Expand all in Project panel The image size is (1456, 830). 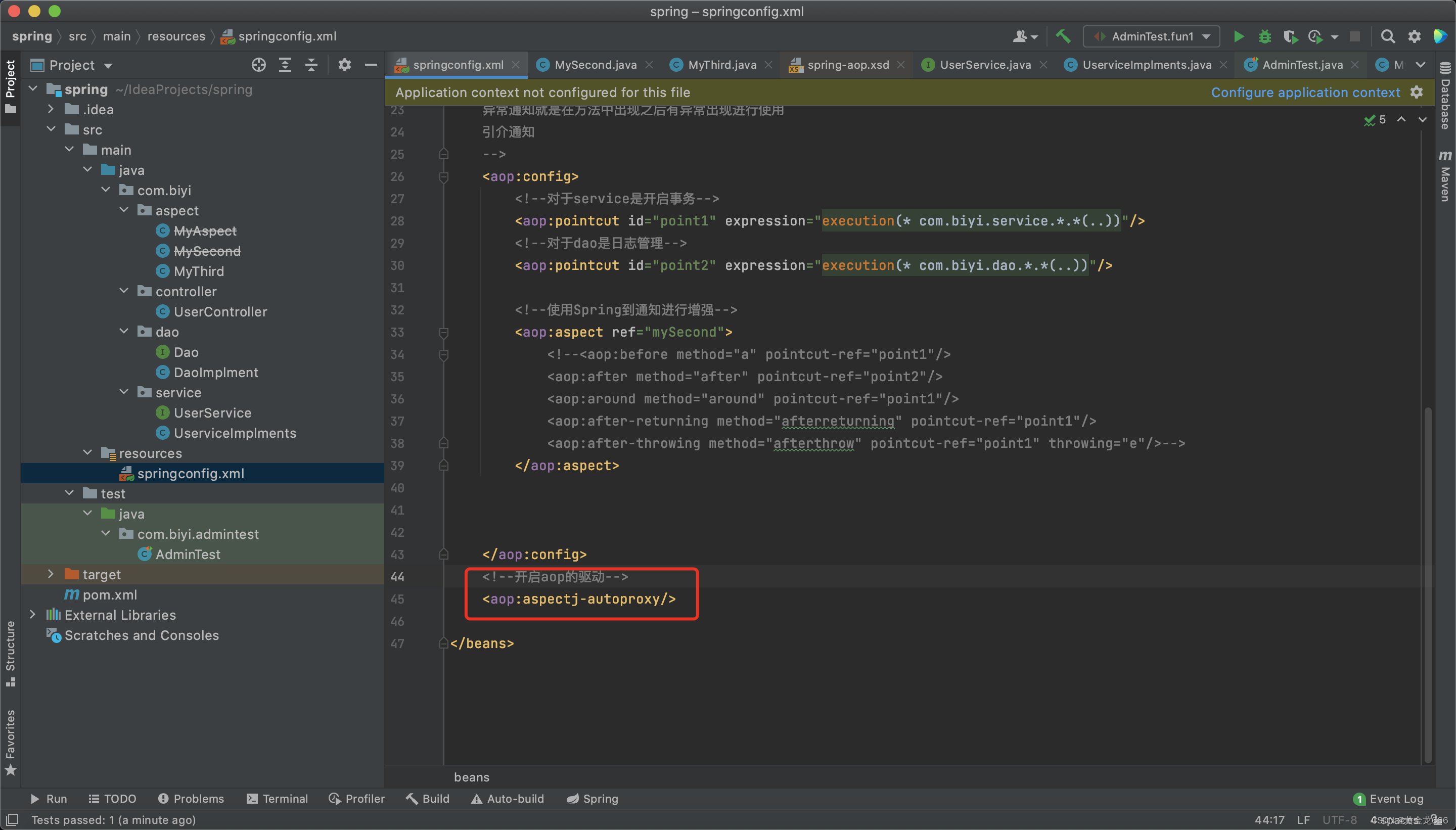[285, 65]
